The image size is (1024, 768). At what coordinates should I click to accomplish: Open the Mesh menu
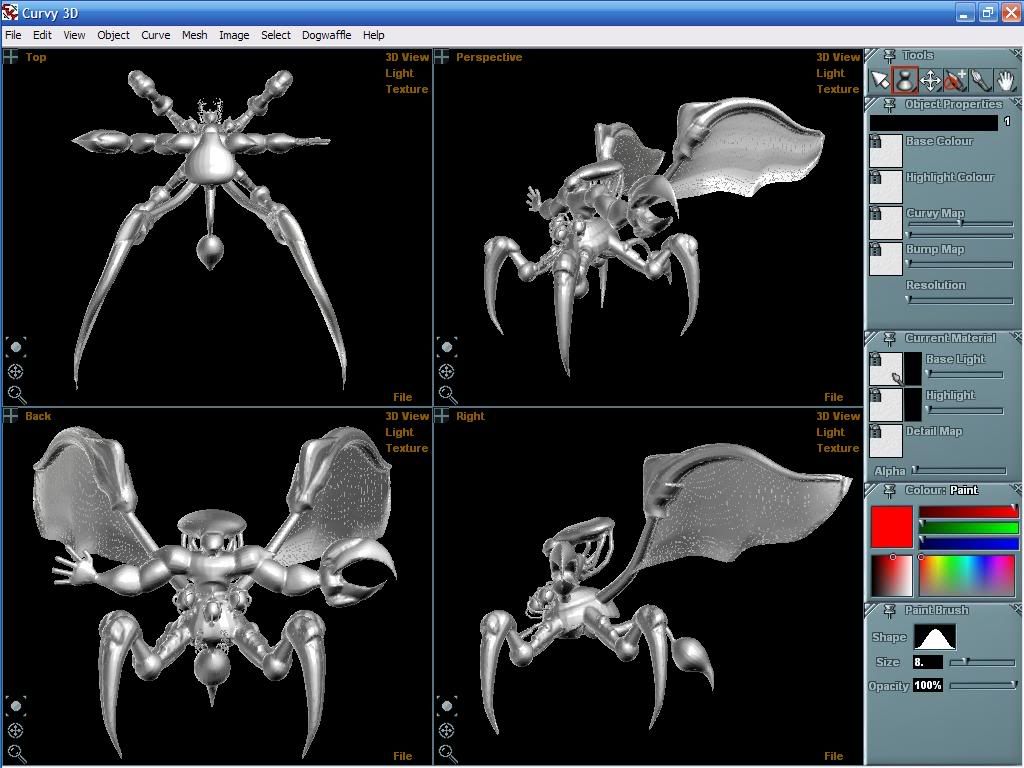coord(194,35)
